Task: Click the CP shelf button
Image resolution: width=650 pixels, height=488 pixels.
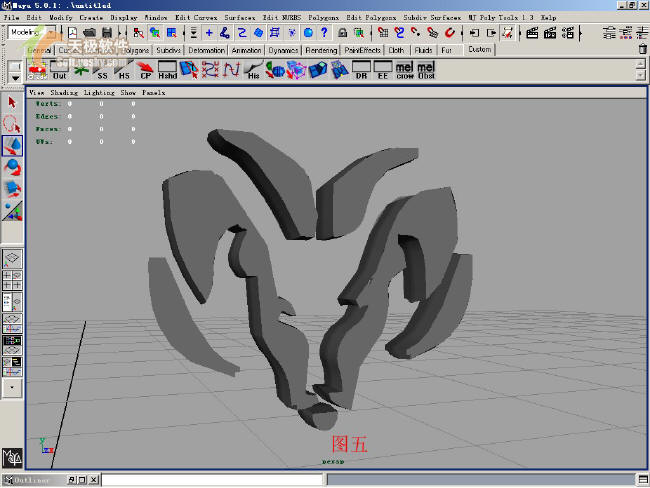Action: [146, 71]
